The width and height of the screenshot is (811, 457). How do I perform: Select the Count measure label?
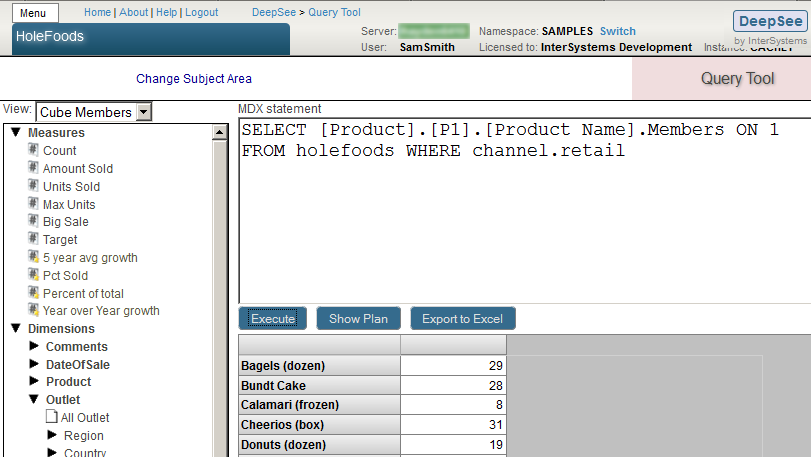(59, 150)
